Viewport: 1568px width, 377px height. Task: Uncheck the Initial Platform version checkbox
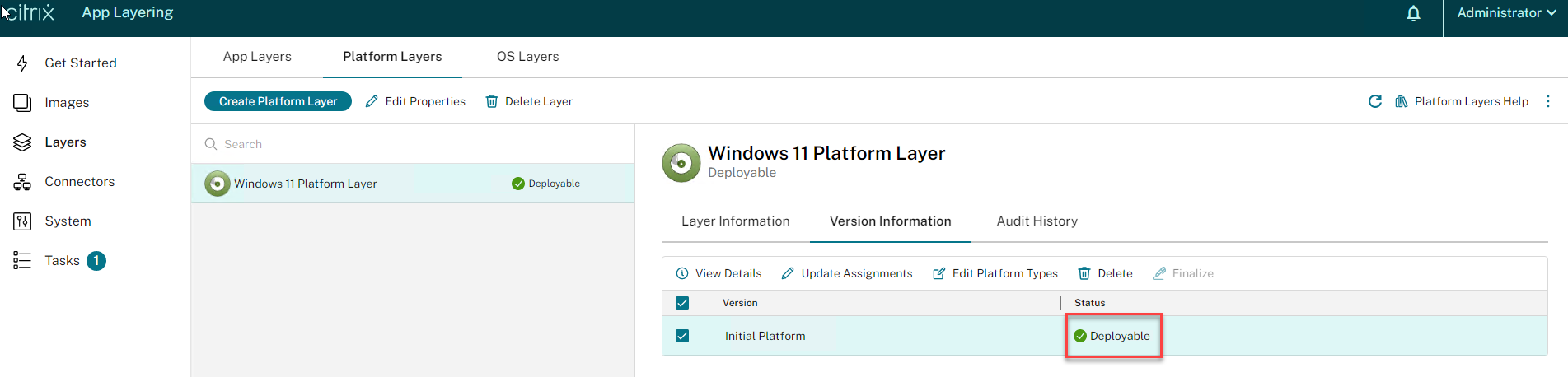pos(682,336)
